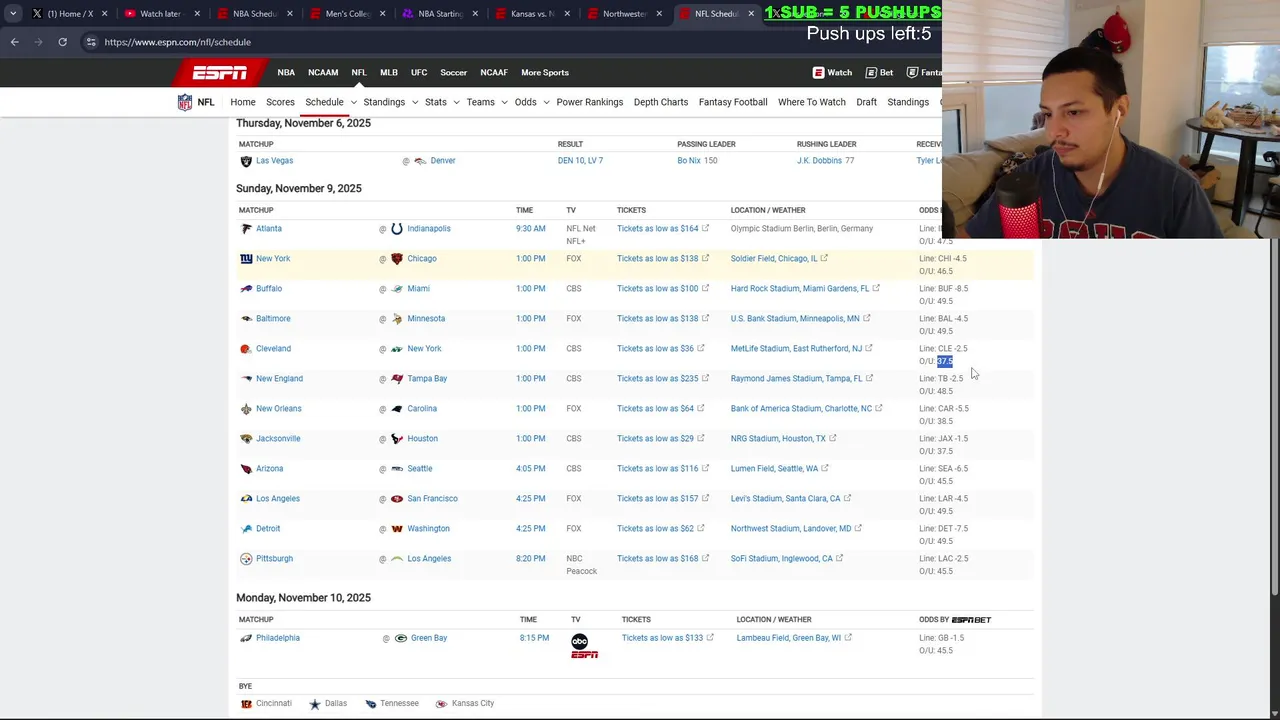The height and width of the screenshot is (720, 1280).
Task: Expand the Standings dropdown chevron
Action: pyautogui.click(x=415, y=102)
